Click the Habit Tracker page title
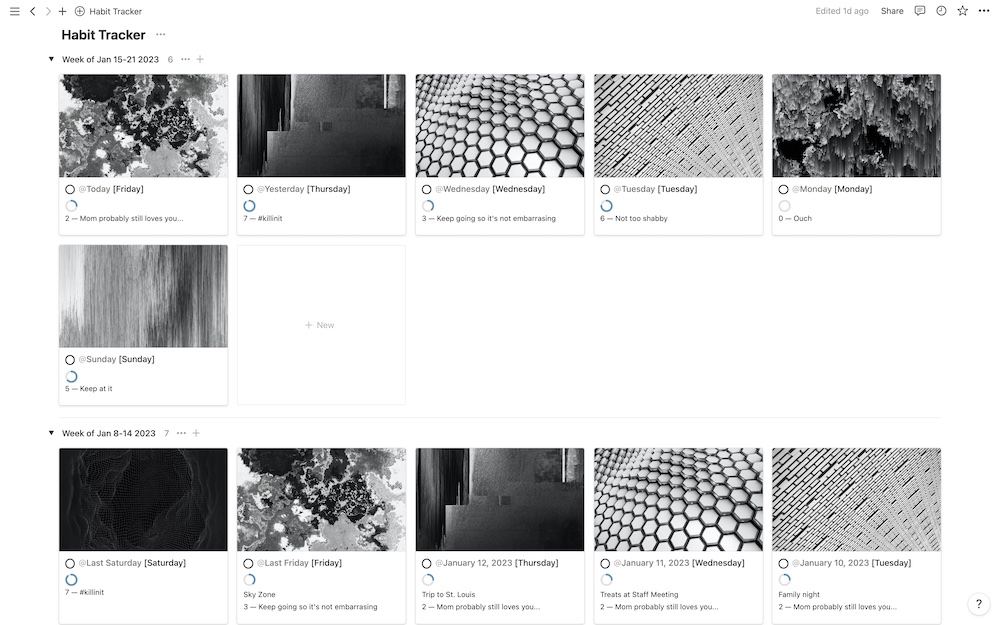Image resolution: width=1000 pixels, height=625 pixels. click(103, 35)
